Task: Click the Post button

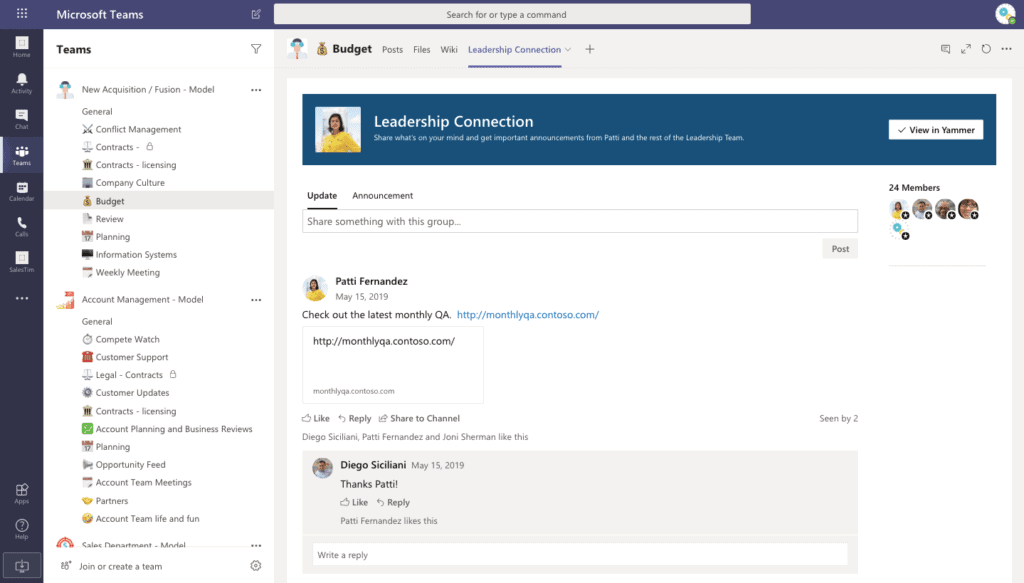Action: pyautogui.click(x=840, y=249)
